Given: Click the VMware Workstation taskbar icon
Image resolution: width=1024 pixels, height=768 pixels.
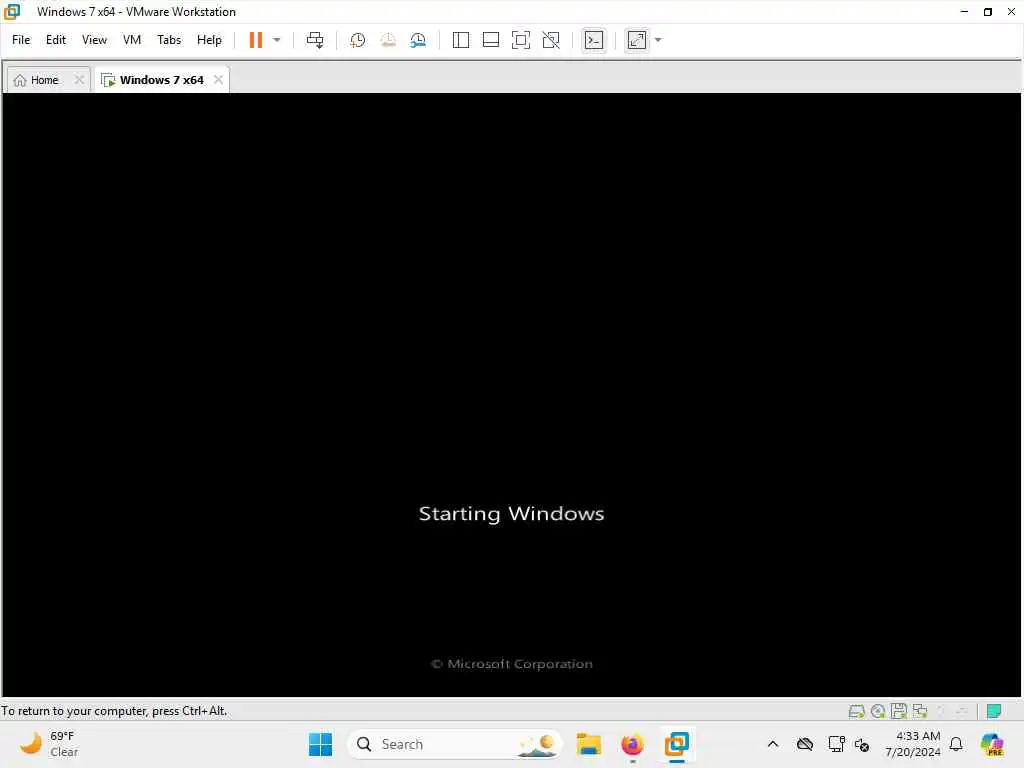Looking at the screenshot, I should 677,744.
